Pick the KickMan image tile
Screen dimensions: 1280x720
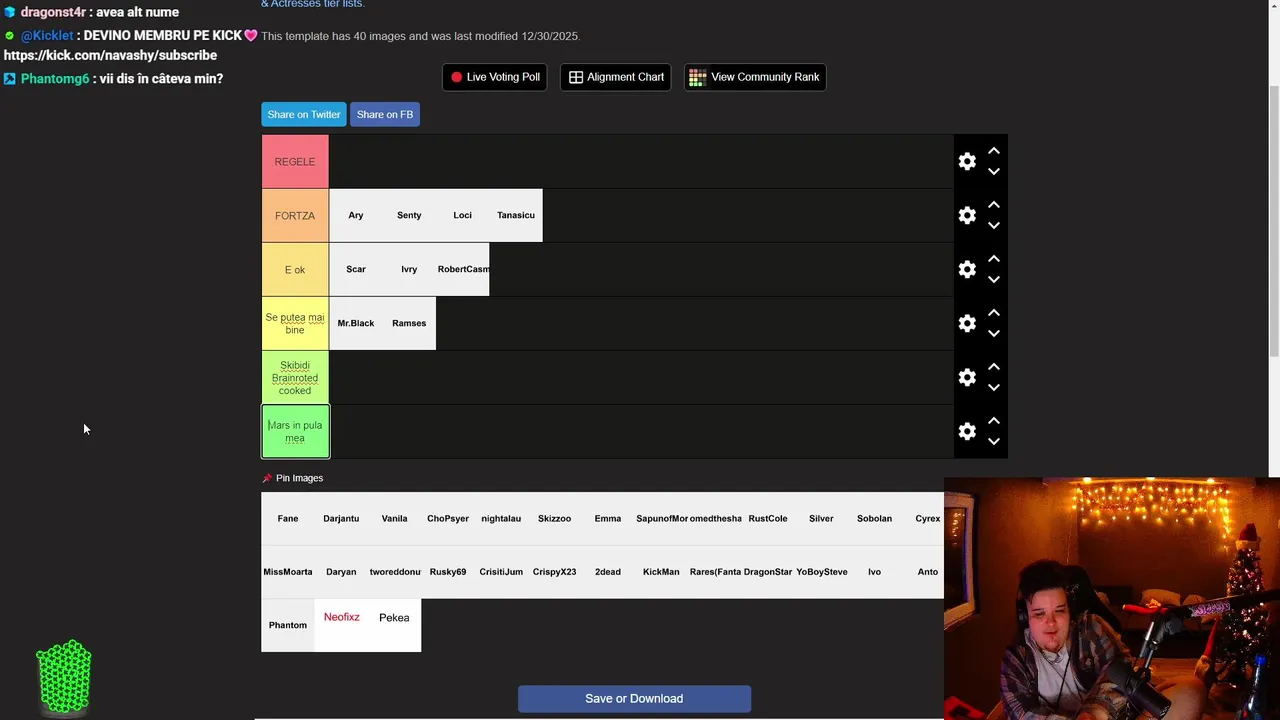pos(661,572)
